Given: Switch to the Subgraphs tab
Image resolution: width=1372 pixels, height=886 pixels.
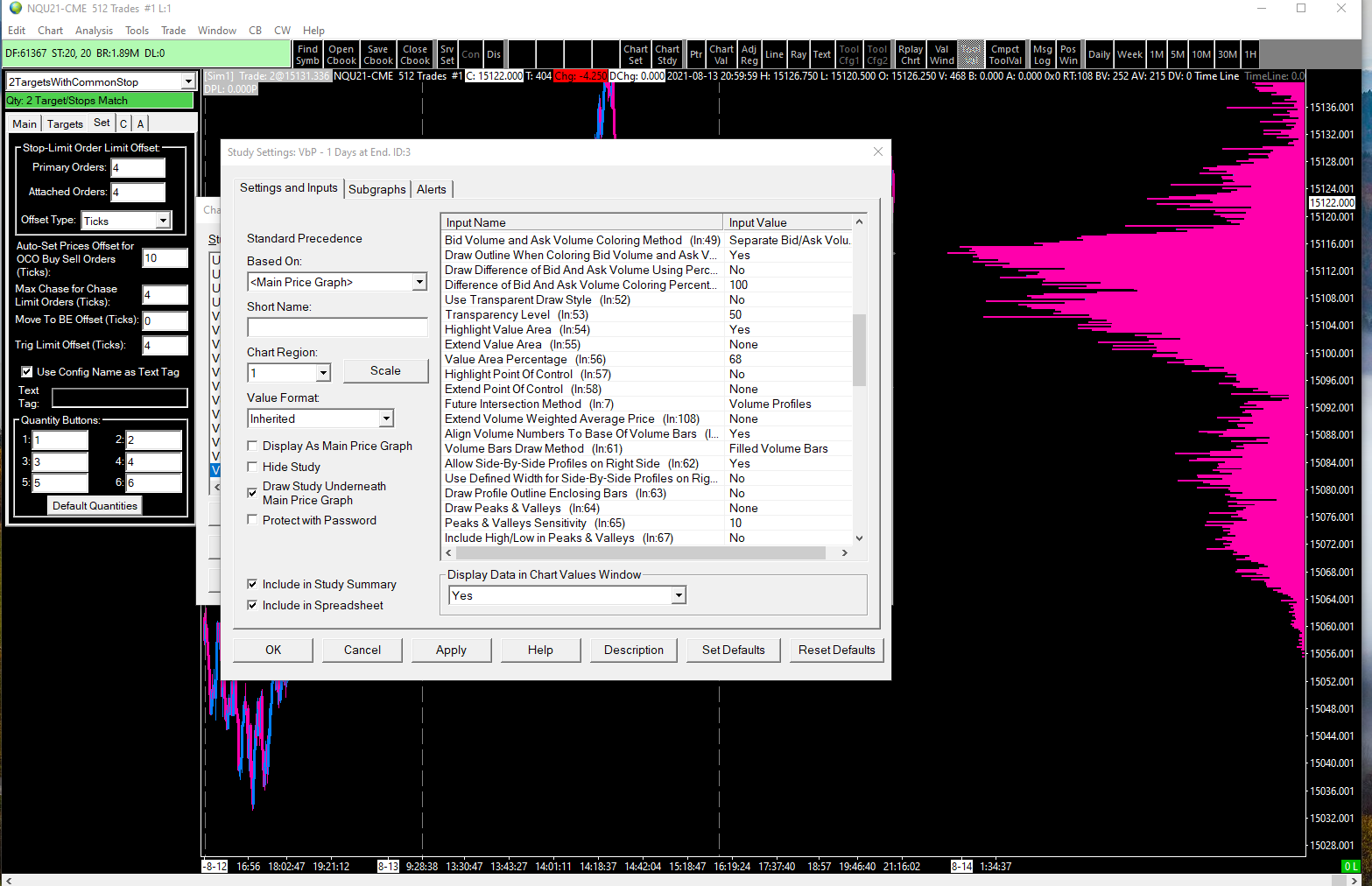Looking at the screenshot, I should coord(376,189).
